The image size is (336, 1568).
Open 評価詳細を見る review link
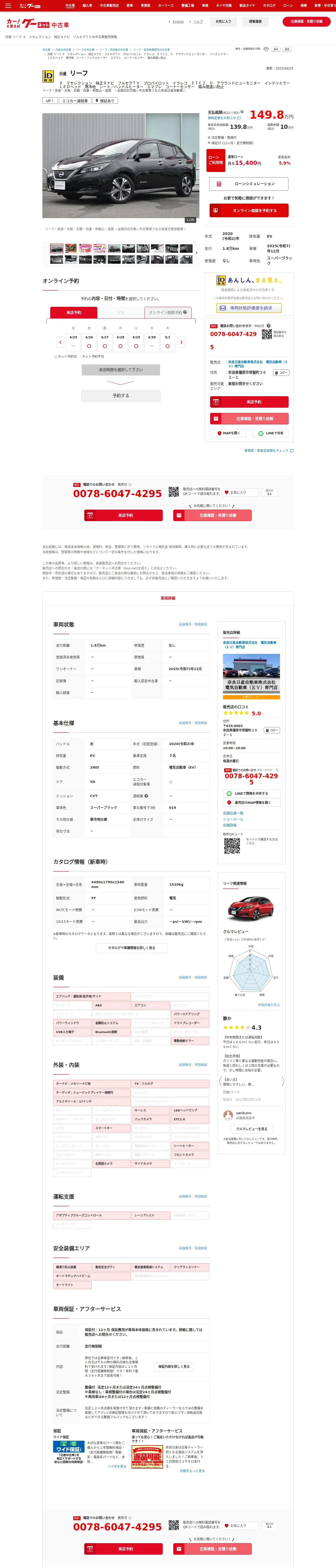coord(269,1005)
